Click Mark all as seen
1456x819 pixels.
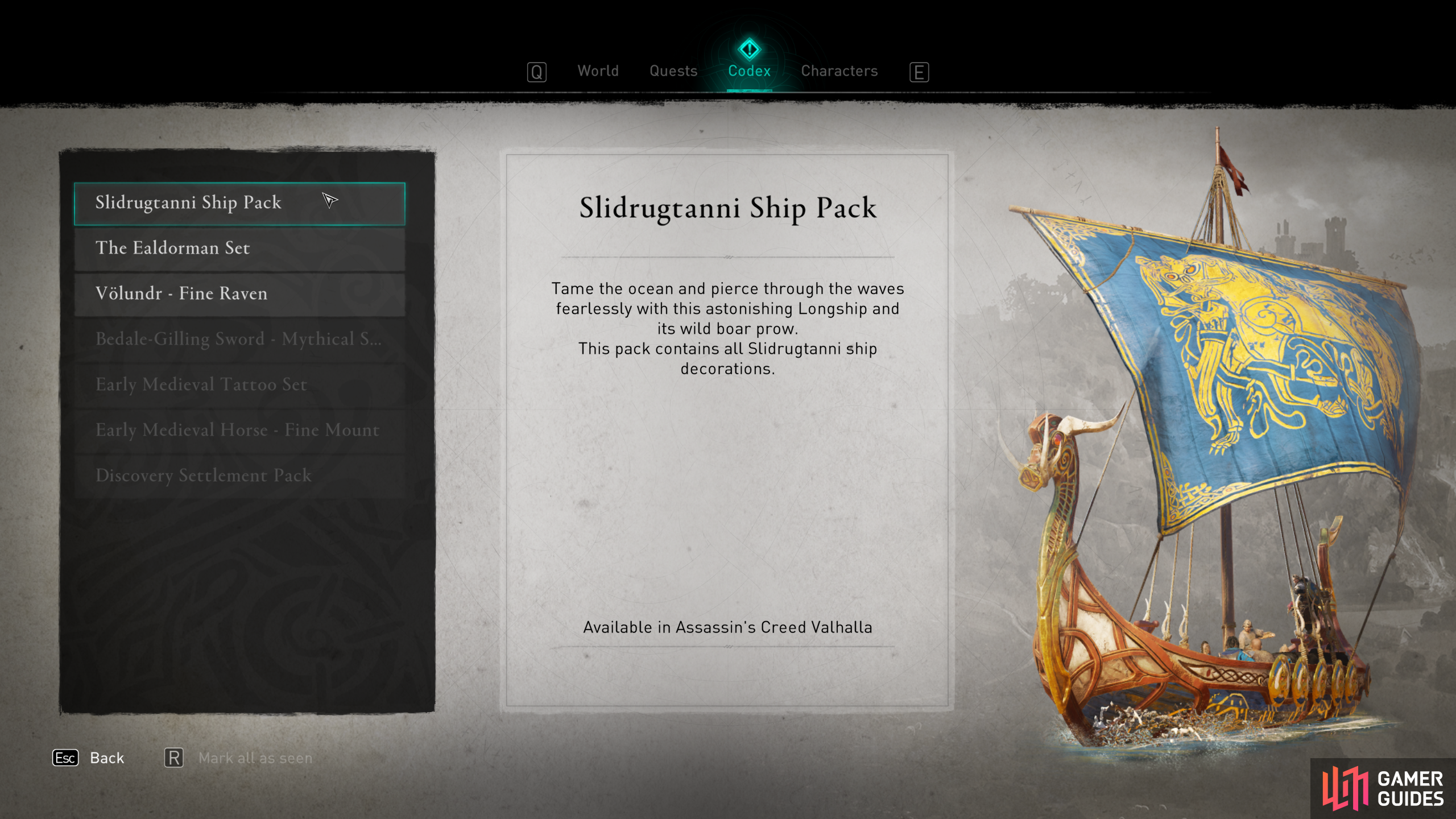tap(255, 758)
